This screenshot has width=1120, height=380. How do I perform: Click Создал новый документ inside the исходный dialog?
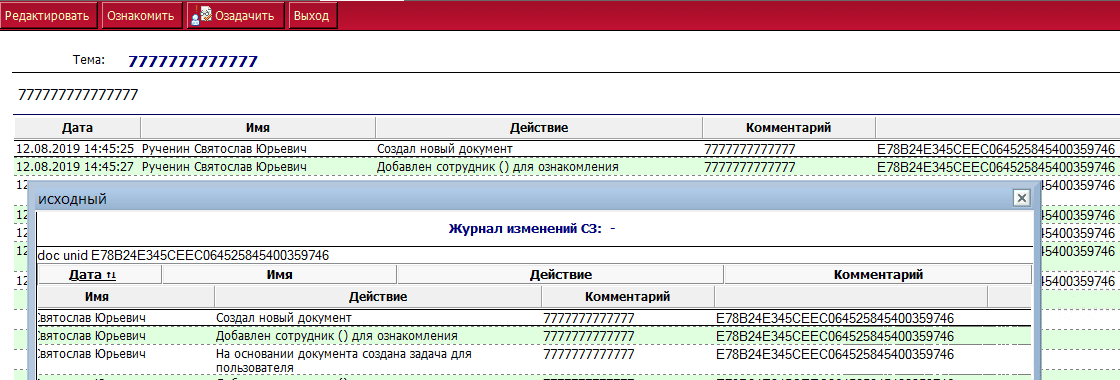283,318
